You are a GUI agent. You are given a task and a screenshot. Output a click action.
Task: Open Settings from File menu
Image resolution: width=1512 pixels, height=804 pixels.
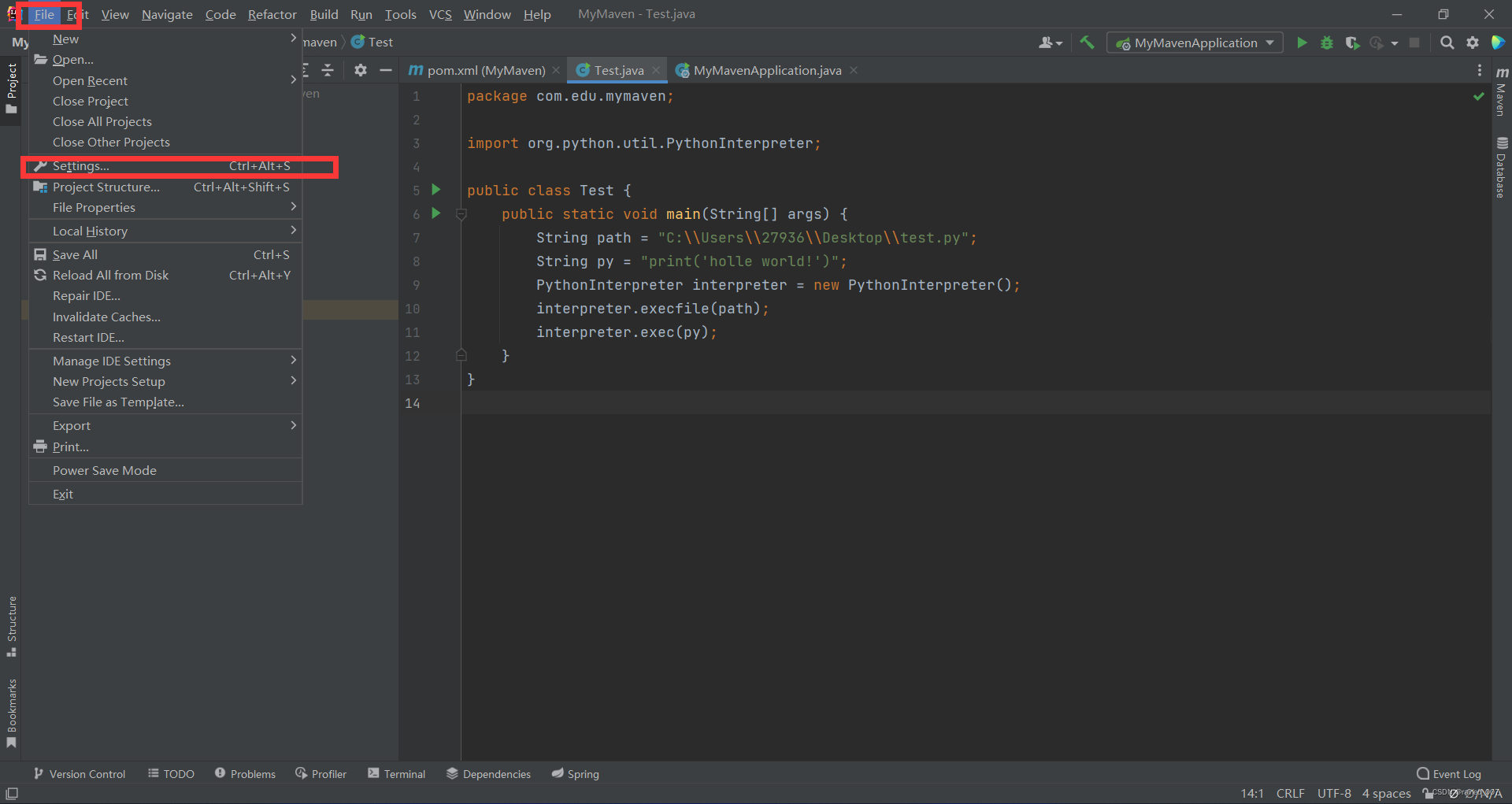point(165,166)
